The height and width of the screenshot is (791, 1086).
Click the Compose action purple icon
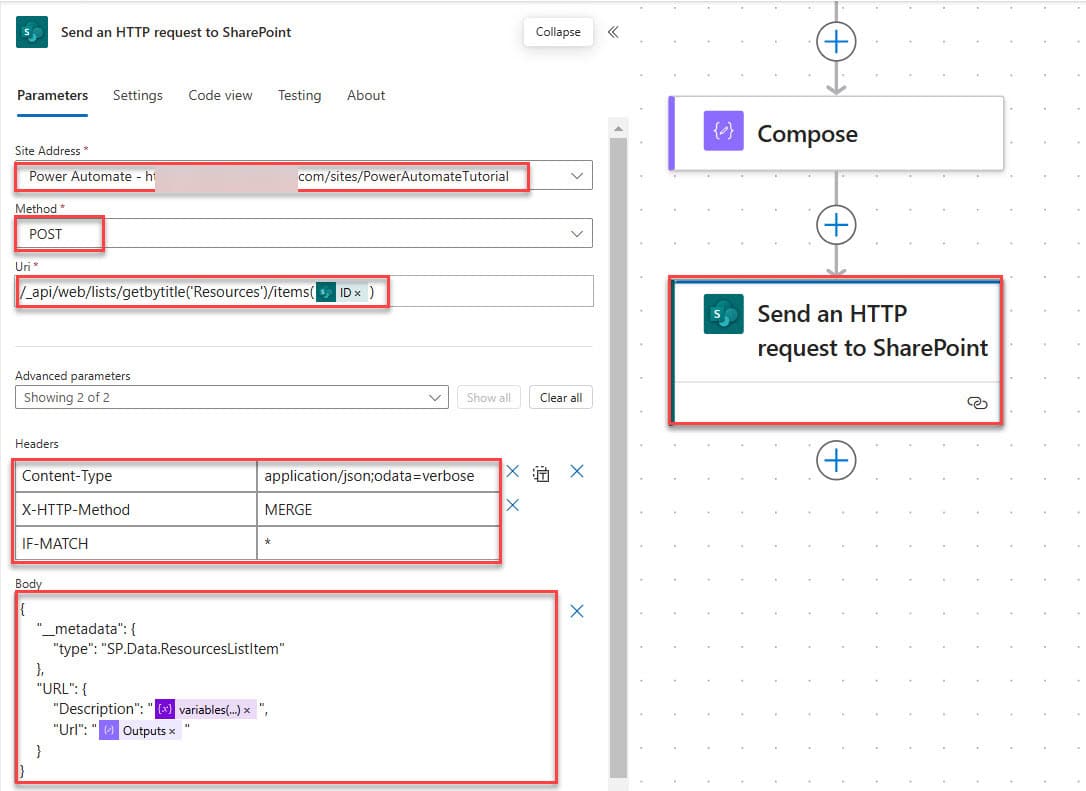723,130
